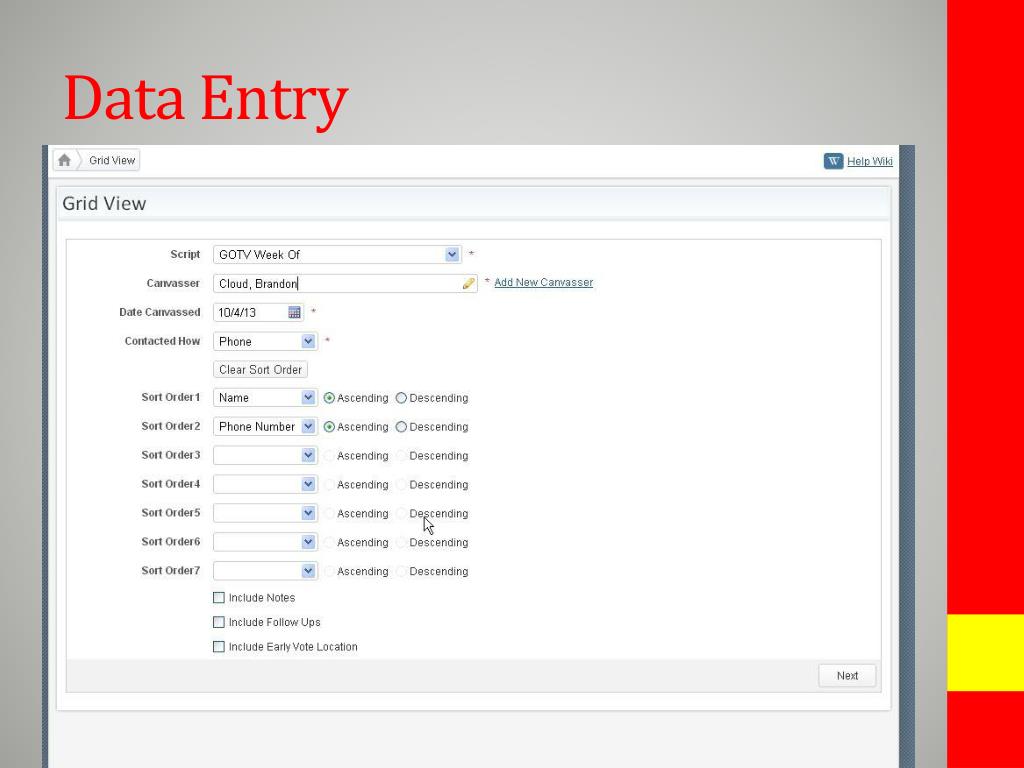Expand the Sort Order1 dropdown
Image resolution: width=1024 pixels, height=768 pixels.
(x=308, y=398)
